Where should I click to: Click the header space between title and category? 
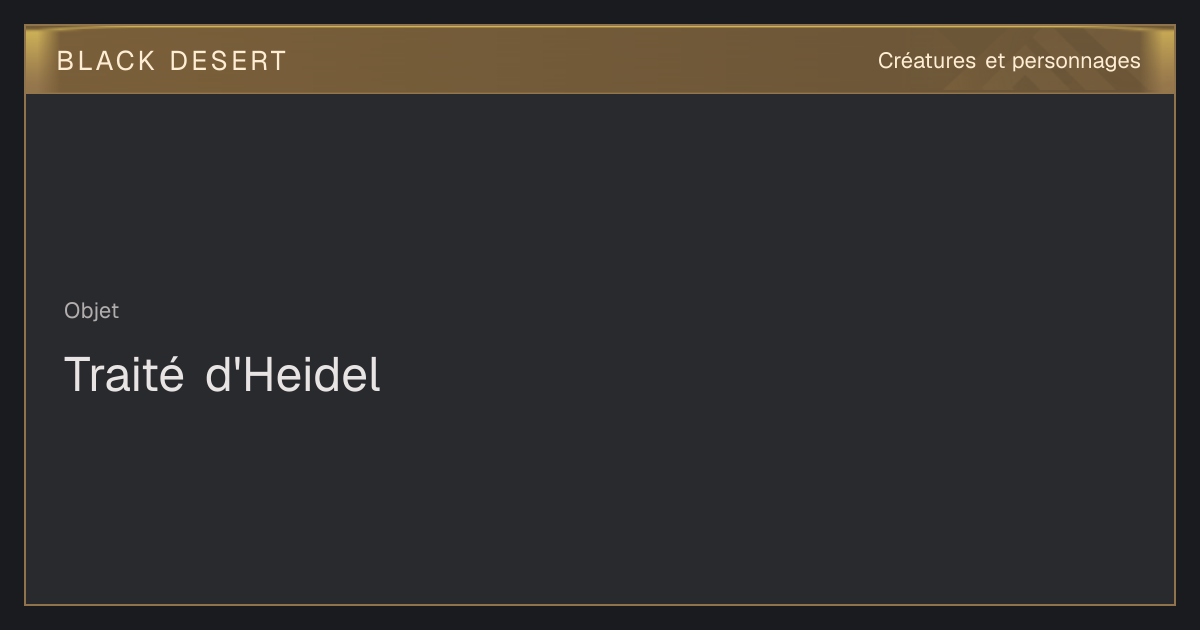pos(580,61)
